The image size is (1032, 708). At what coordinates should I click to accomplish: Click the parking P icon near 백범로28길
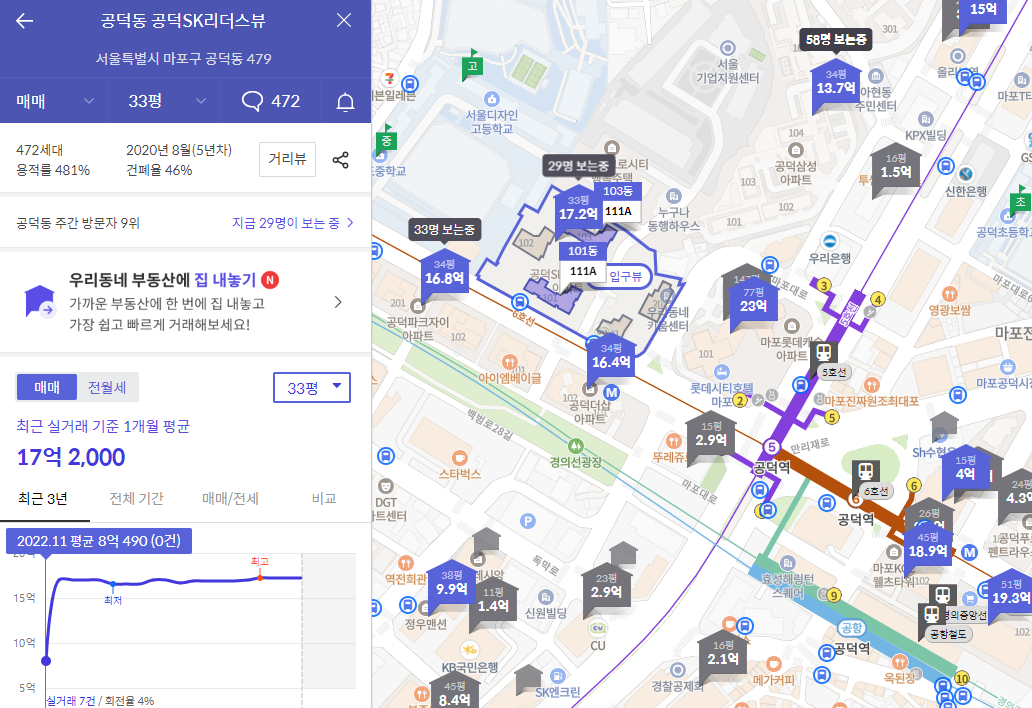coord(527,522)
